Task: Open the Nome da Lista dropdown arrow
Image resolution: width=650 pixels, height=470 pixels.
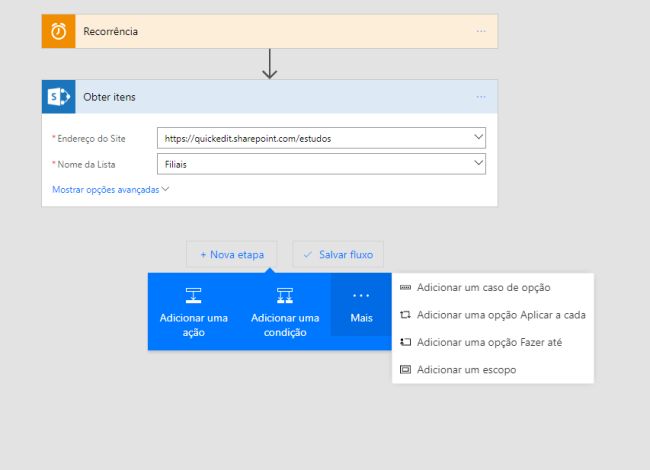Action: click(478, 163)
